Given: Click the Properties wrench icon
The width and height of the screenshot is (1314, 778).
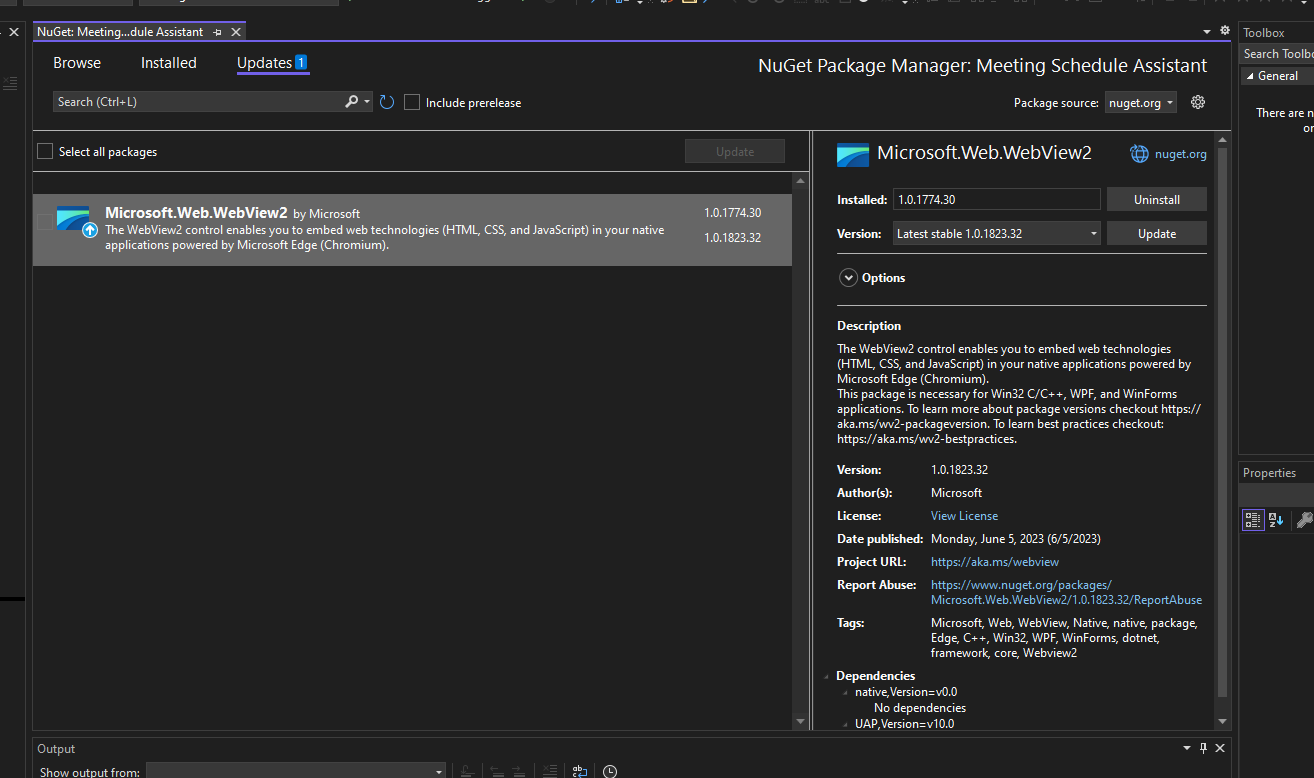Looking at the screenshot, I should point(1303,519).
